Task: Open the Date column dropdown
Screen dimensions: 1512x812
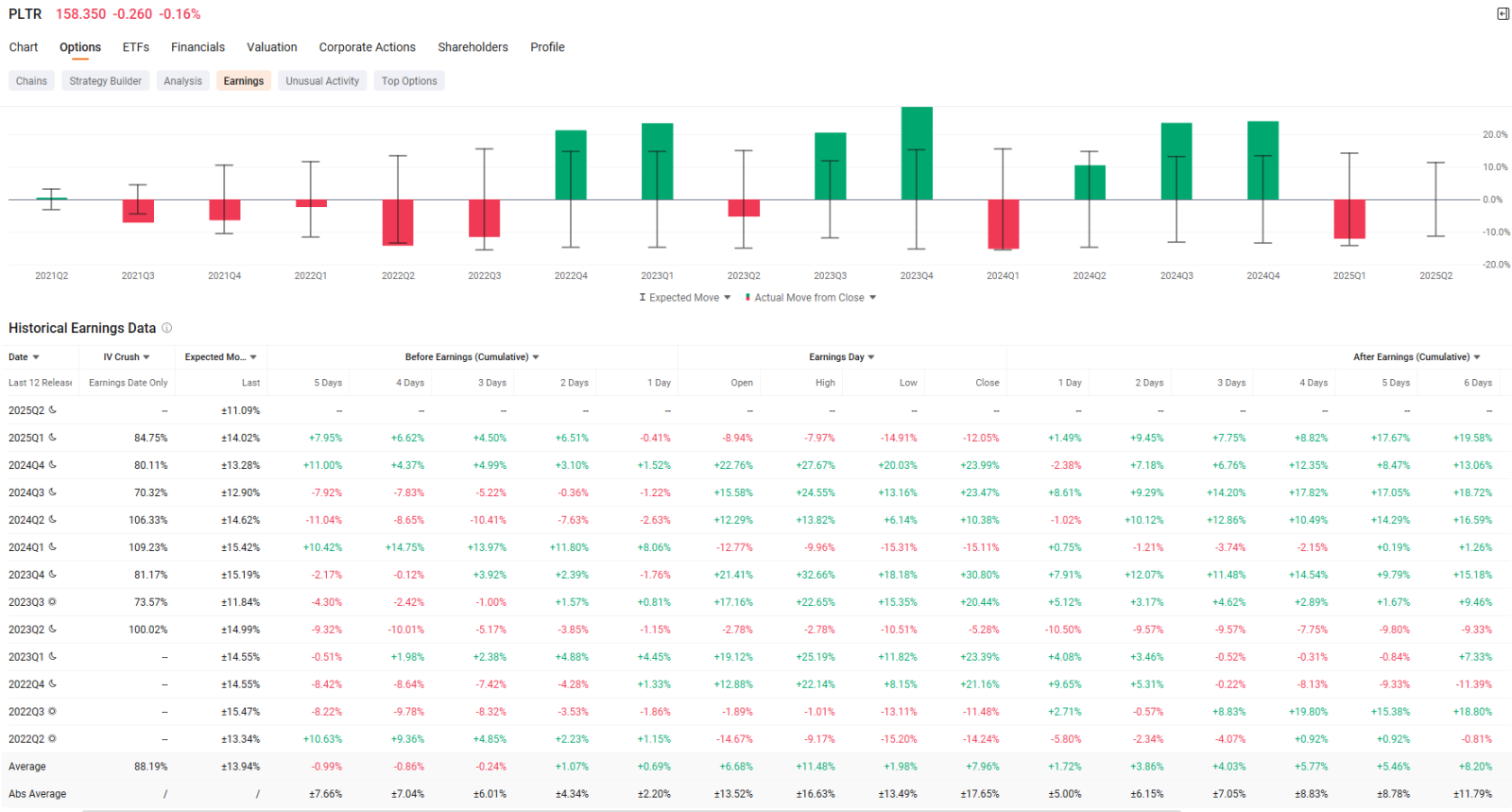Action: click(x=36, y=357)
